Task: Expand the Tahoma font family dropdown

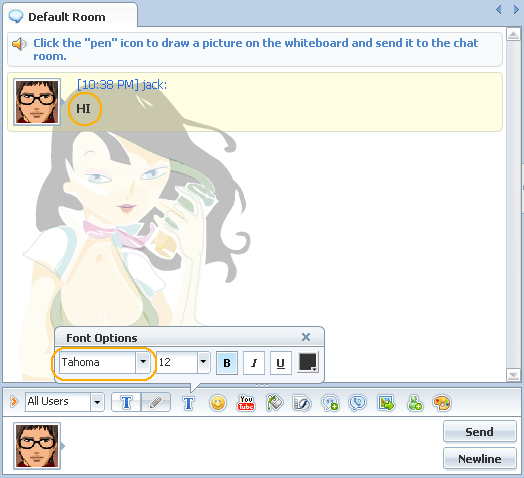Action: pyautogui.click(x=143, y=362)
